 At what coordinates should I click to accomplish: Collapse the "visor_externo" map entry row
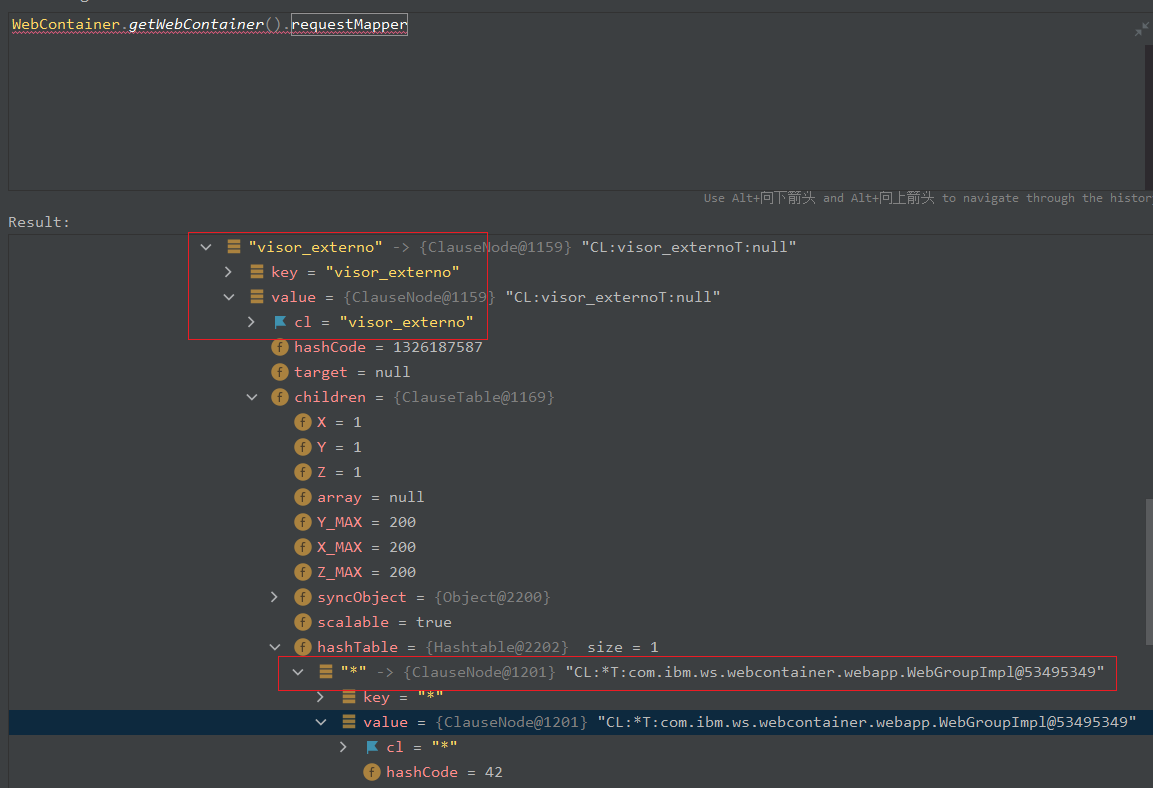[206, 248]
